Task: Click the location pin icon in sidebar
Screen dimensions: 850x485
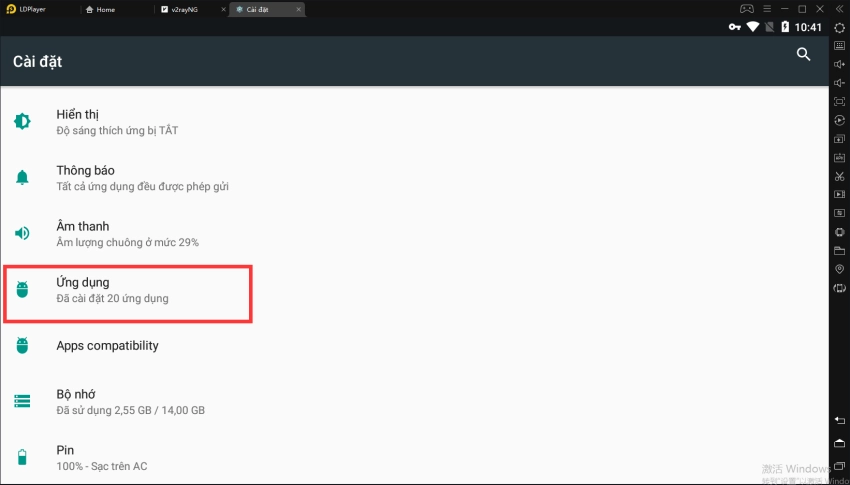Action: (x=839, y=270)
